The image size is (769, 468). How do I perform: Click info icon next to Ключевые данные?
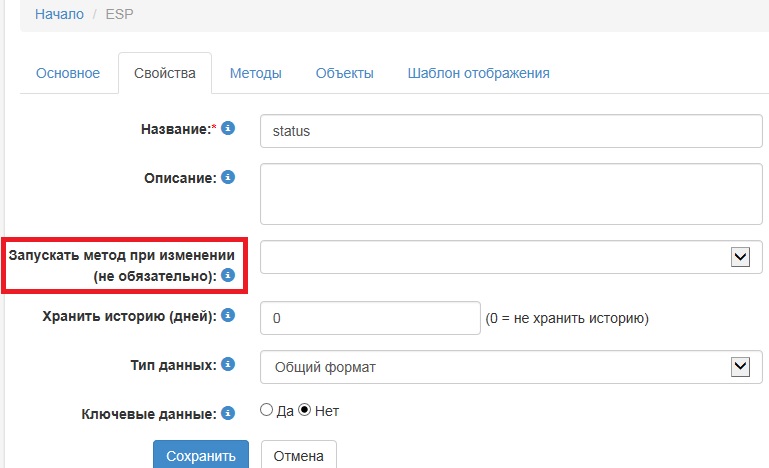(228, 413)
